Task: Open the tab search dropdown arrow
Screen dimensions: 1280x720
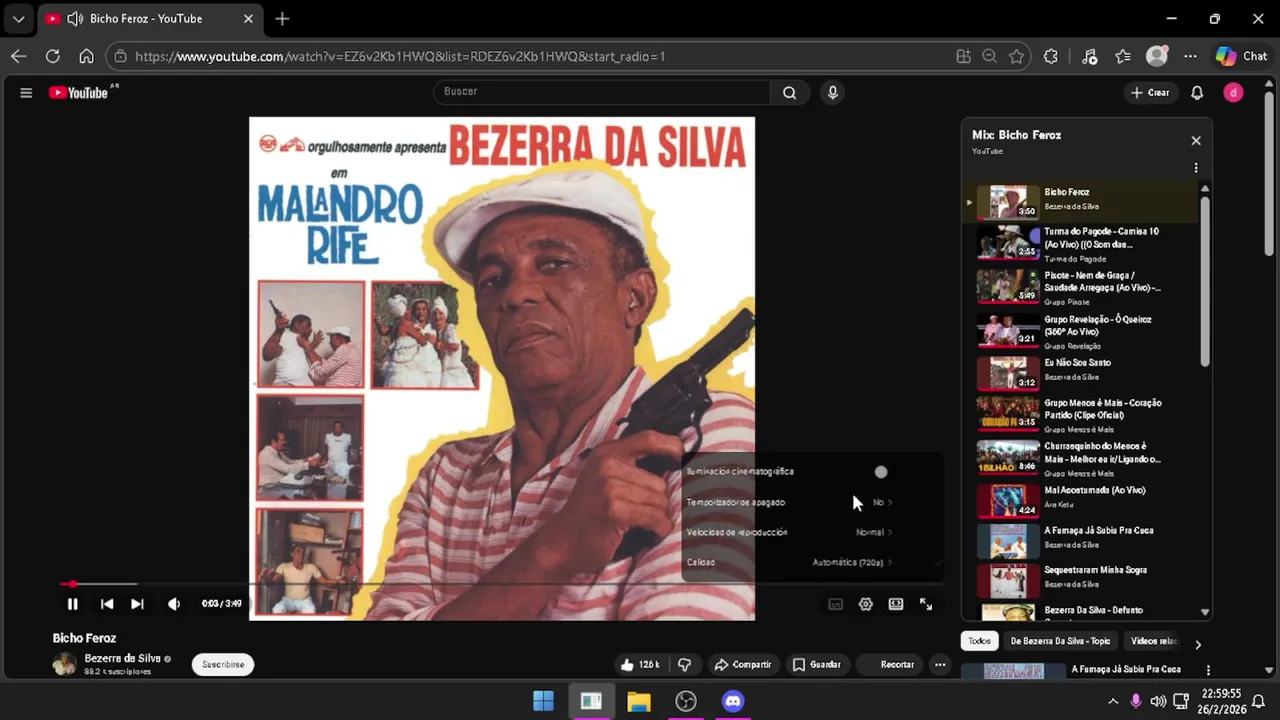Action: [18, 18]
